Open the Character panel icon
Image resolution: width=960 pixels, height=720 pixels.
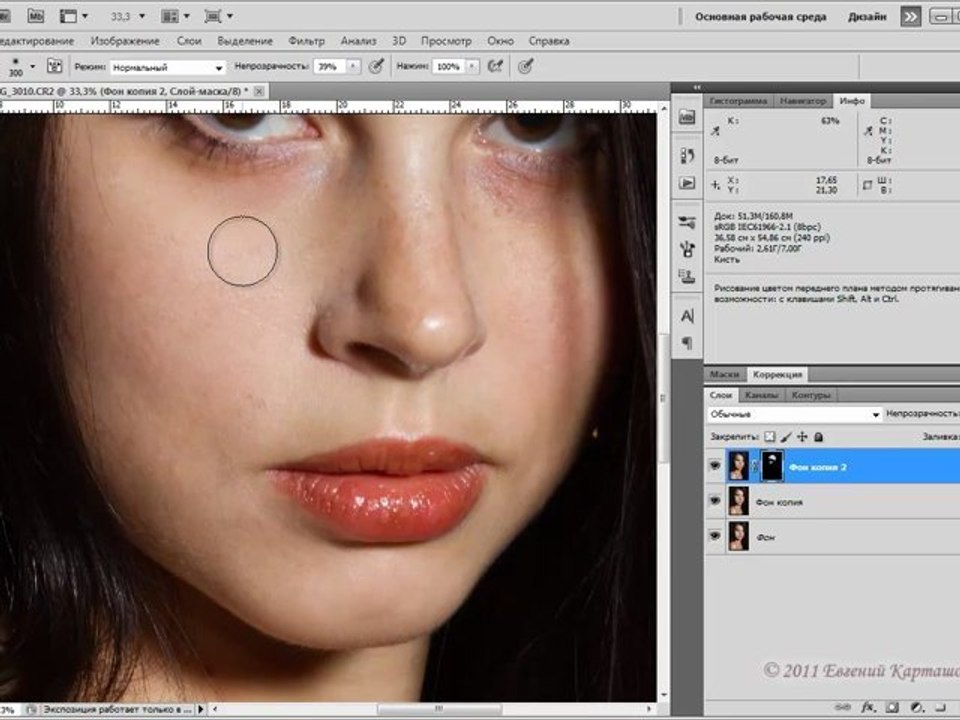(687, 316)
